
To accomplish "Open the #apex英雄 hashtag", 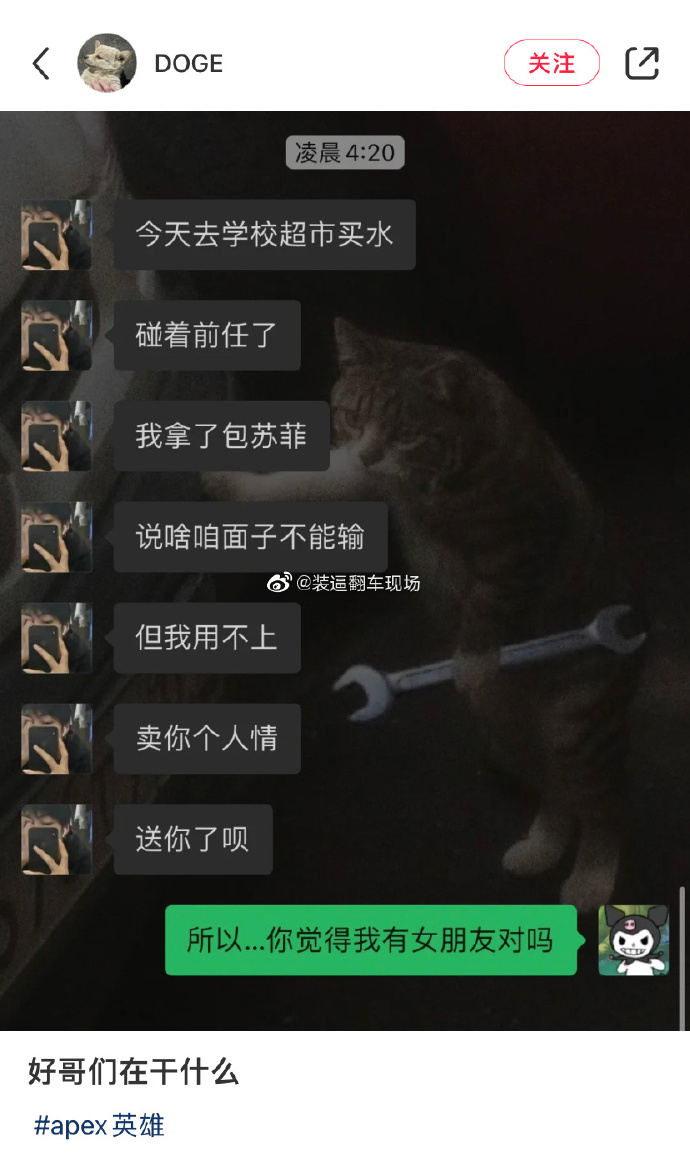I will pos(99,1126).
